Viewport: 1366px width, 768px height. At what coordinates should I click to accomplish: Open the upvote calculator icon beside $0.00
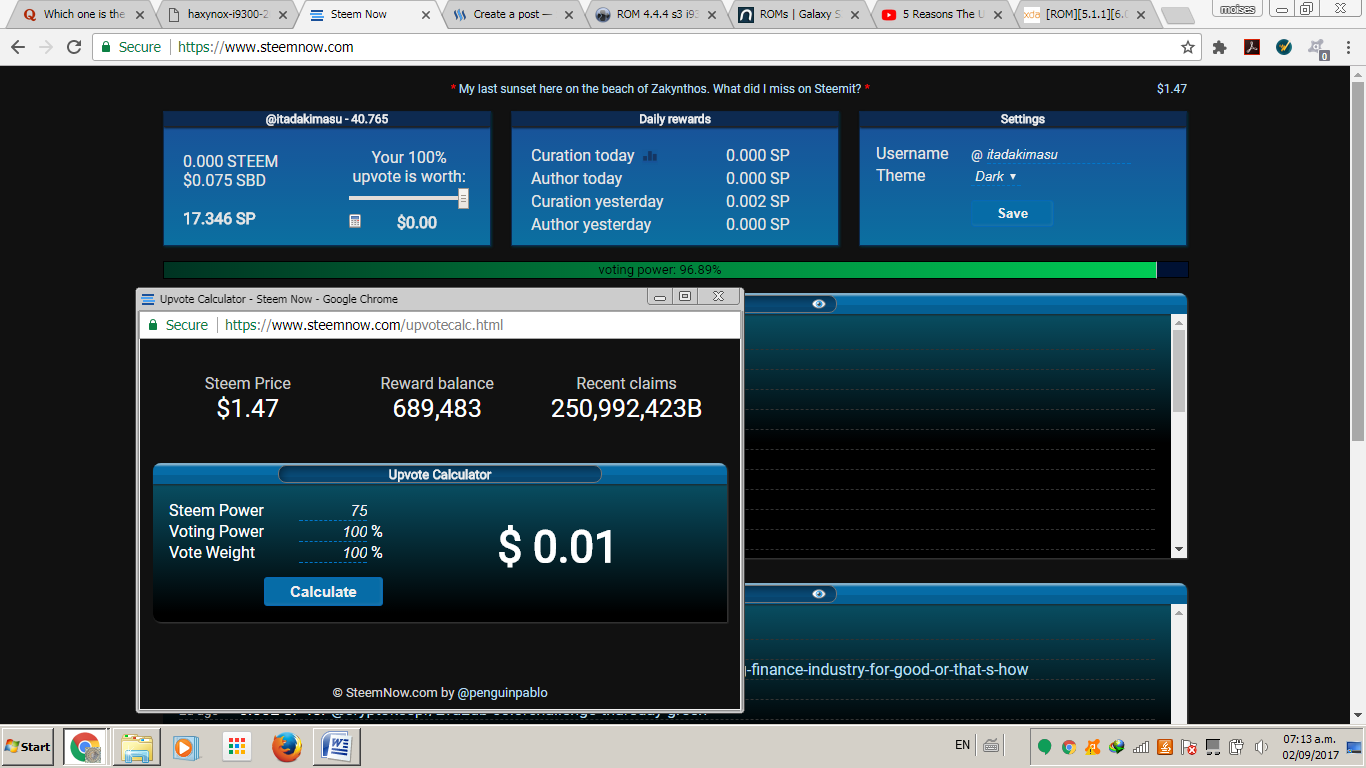pyautogui.click(x=355, y=221)
